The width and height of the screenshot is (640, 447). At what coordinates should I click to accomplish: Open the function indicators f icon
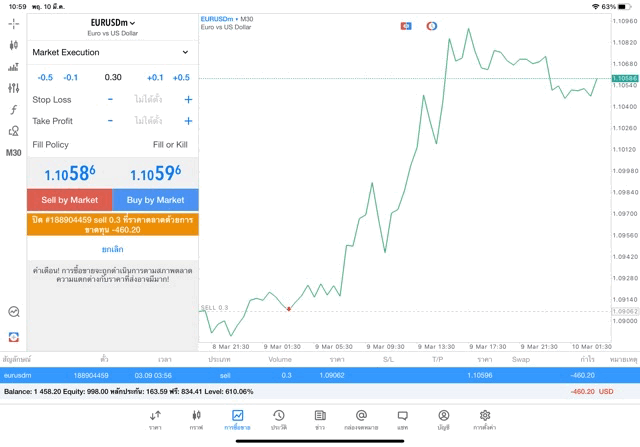(13, 109)
